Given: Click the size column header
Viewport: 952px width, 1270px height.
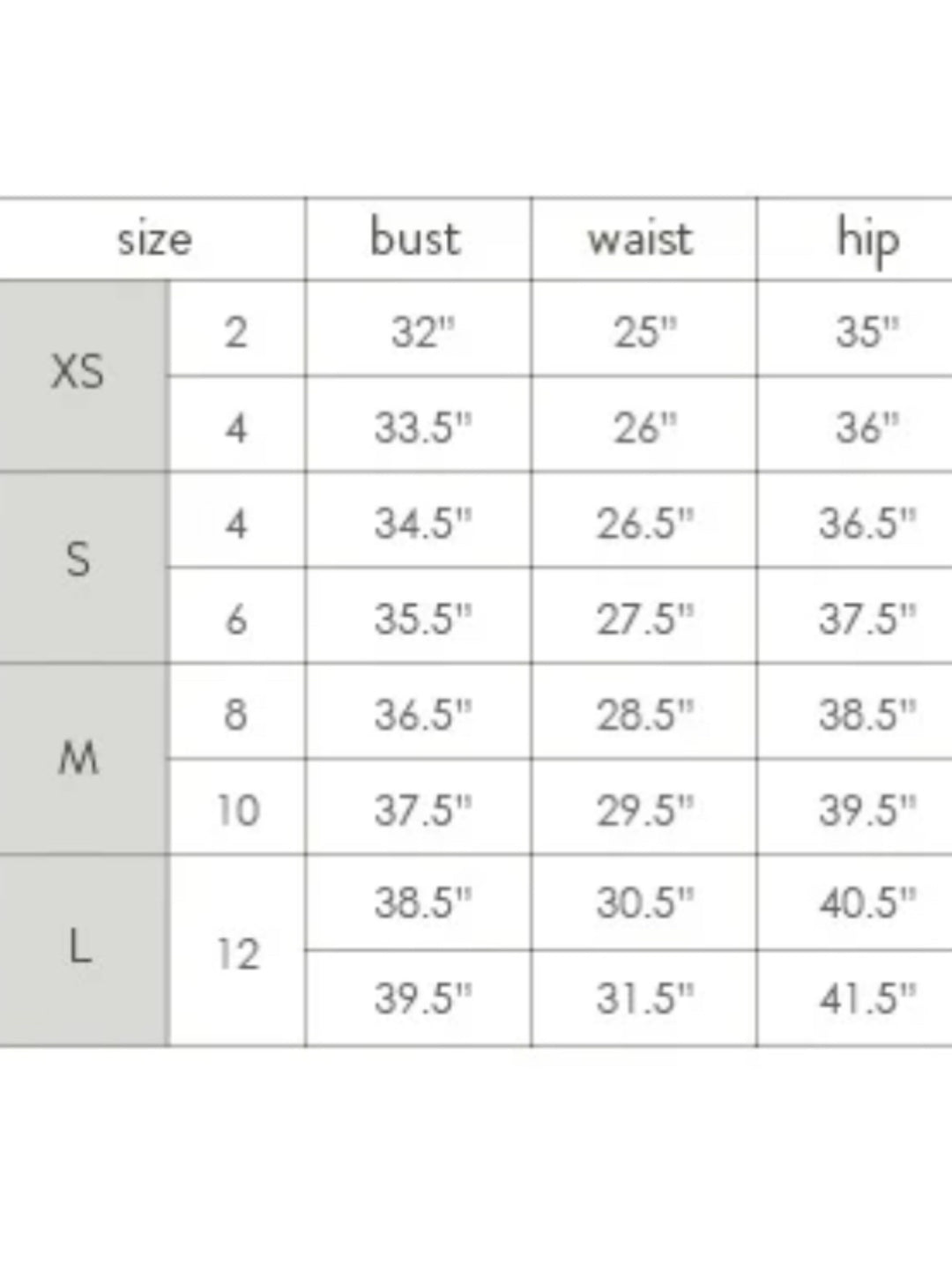Looking at the screenshot, I should click(x=154, y=239).
